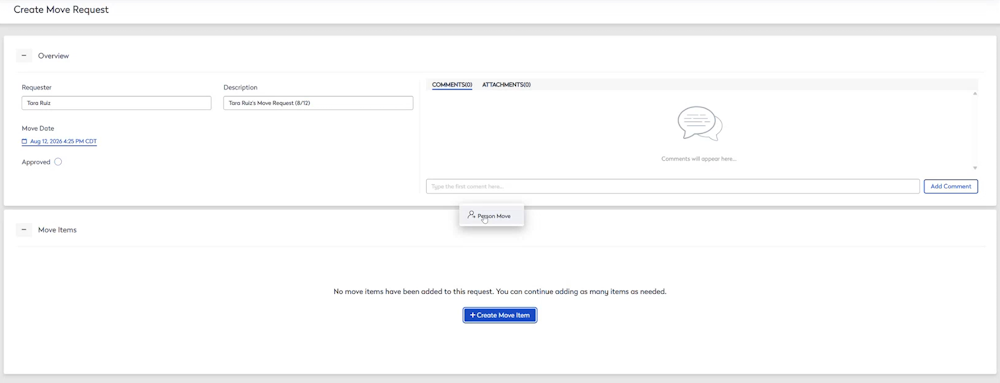The width and height of the screenshot is (1000, 383).
Task: Click the 'Move Date' field label
Action: pos(38,128)
